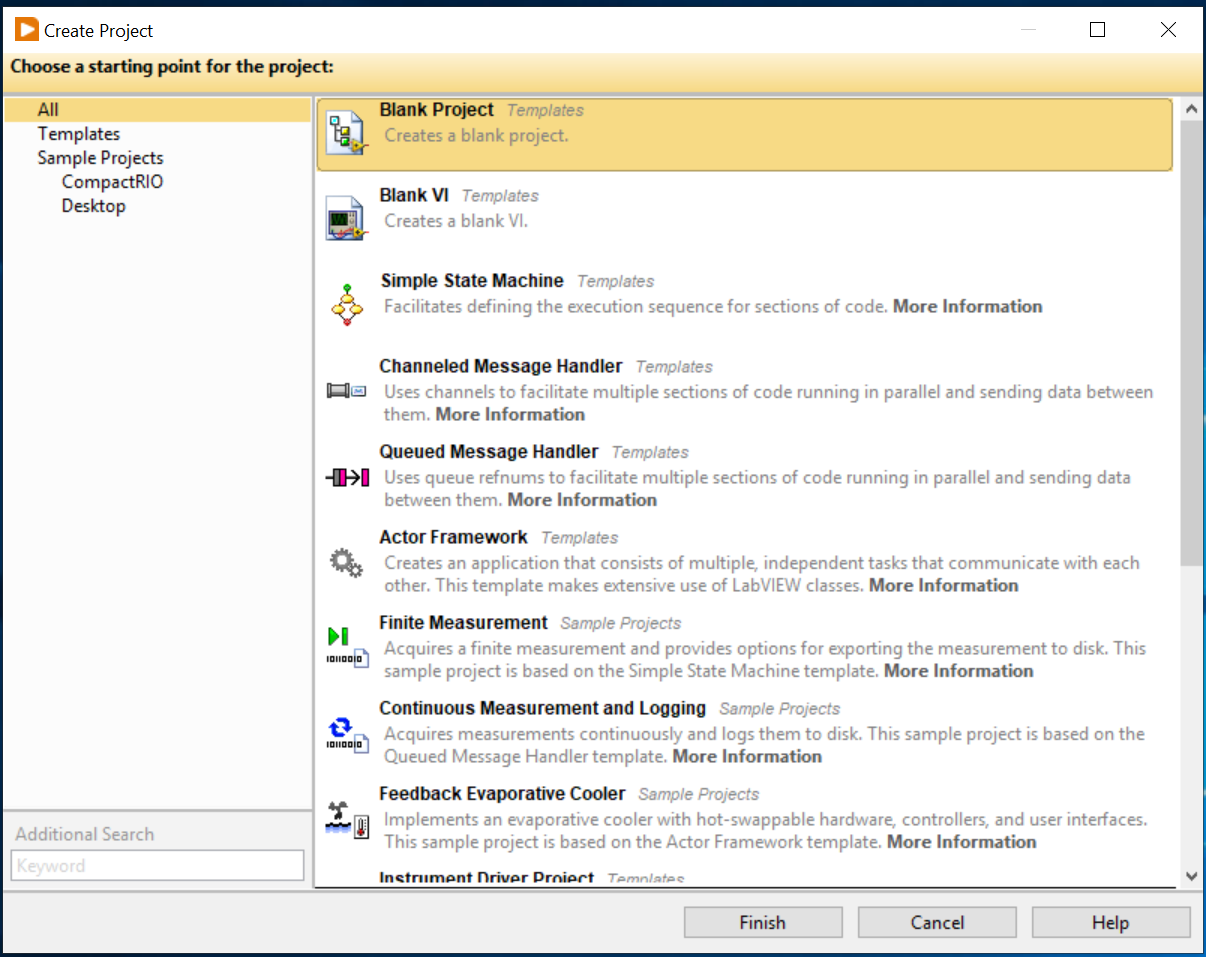The width and height of the screenshot is (1206, 957).
Task: Click the scrollbar down arrow
Action: pos(1192,874)
